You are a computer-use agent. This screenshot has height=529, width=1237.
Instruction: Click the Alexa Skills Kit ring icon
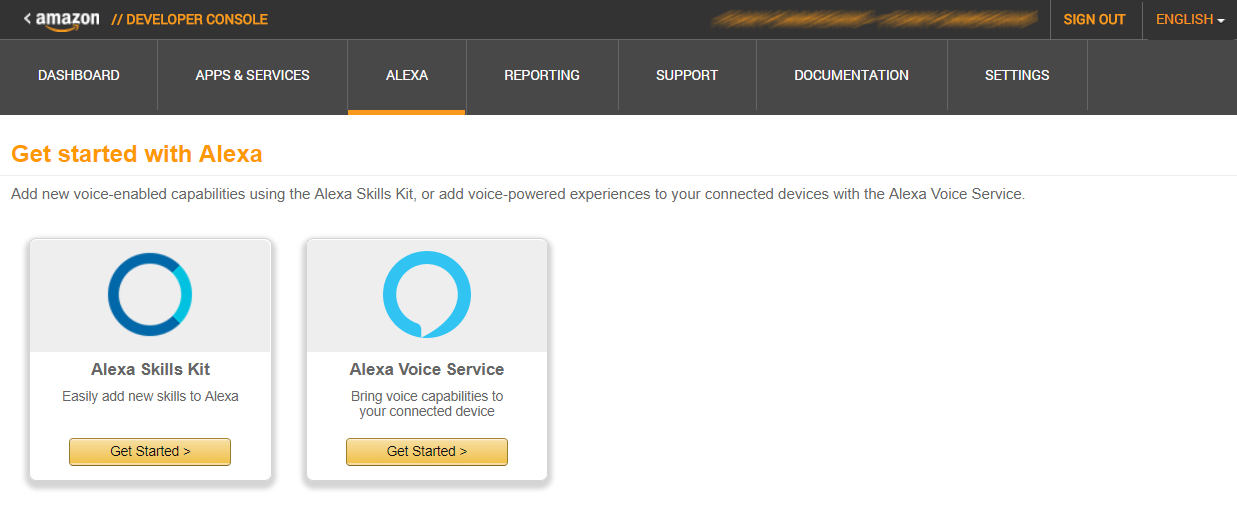pyautogui.click(x=150, y=295)
